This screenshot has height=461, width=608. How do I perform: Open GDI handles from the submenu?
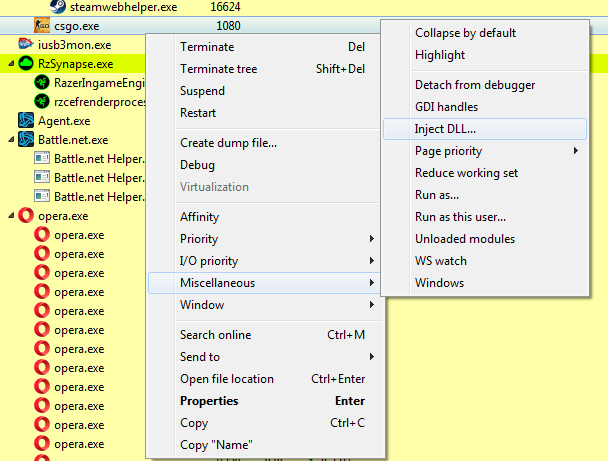coord(485,107)
